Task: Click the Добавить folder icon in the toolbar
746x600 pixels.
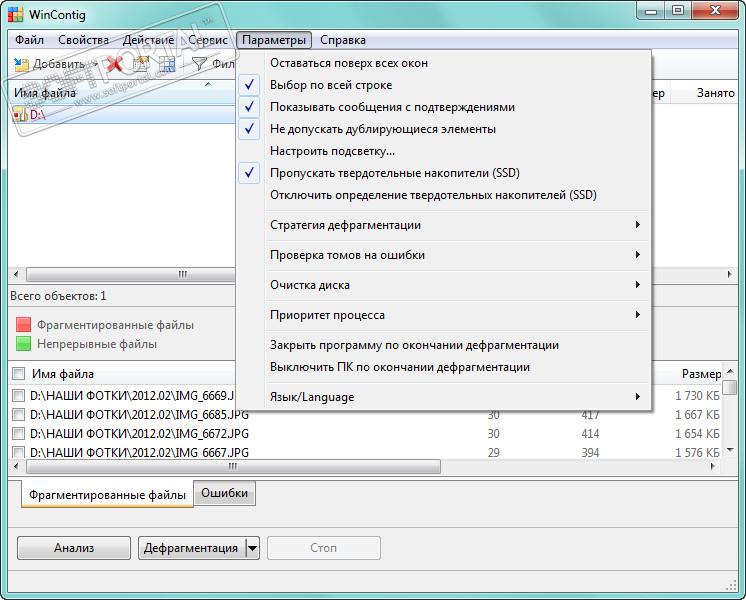Action: tap(21, 65)
